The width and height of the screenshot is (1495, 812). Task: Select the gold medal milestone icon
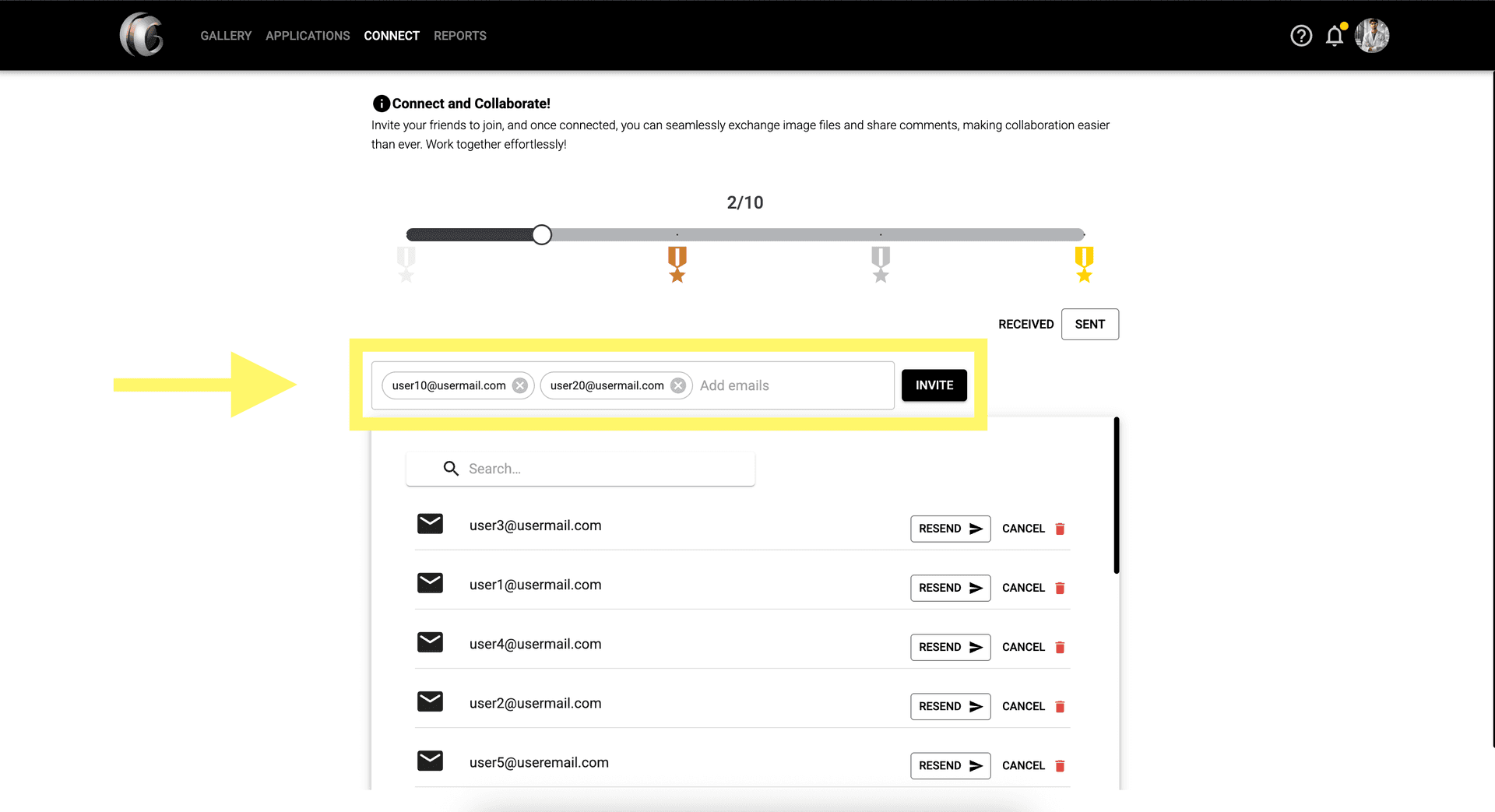tap(1083, 265)
